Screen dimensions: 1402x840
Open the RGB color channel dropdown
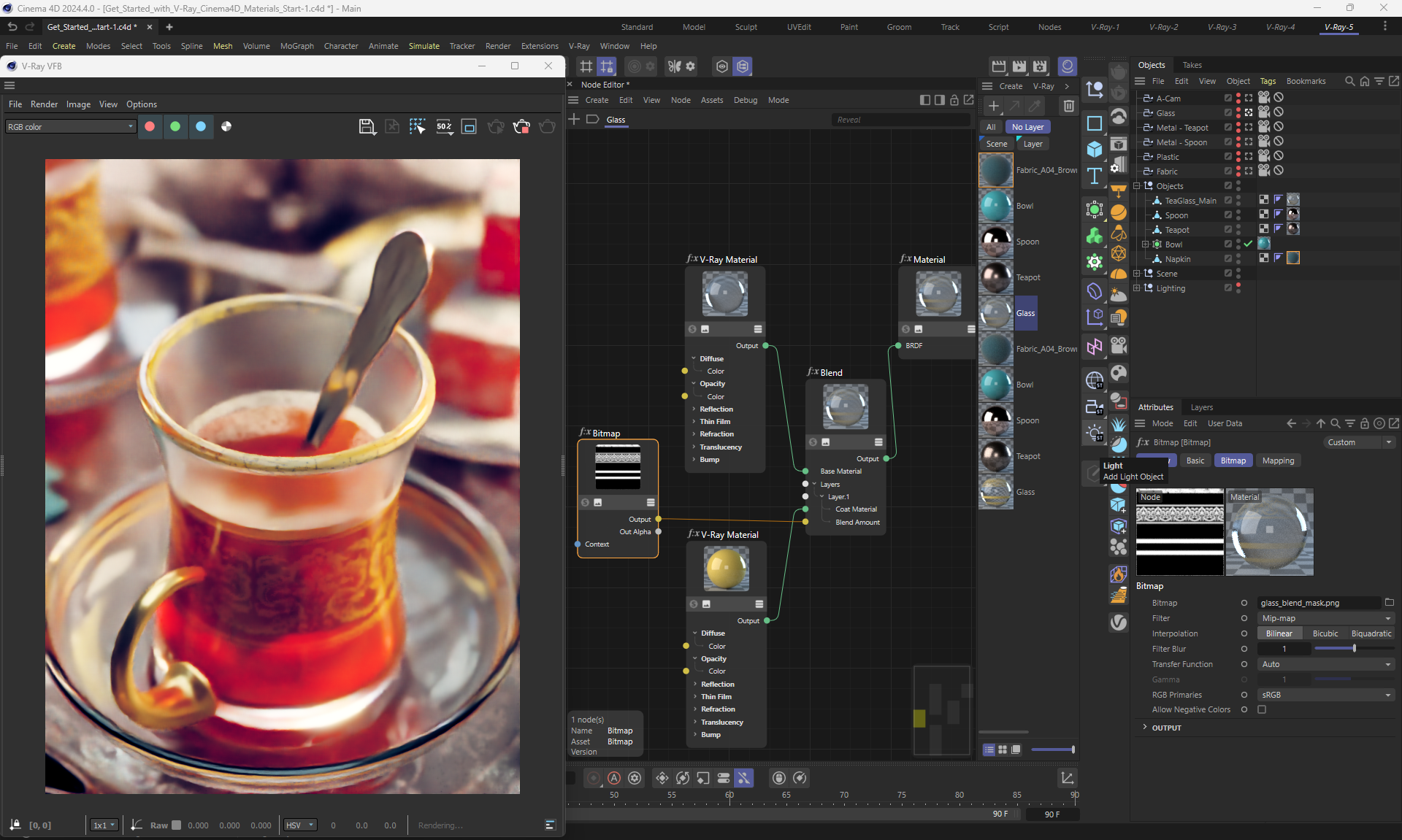(x=70, y=127)
